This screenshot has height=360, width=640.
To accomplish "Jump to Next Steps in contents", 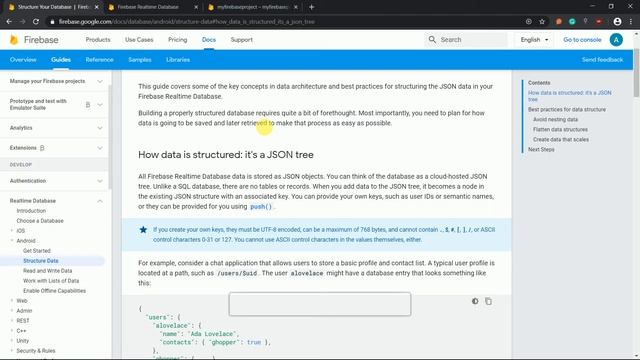I will (x=541, y=149).
